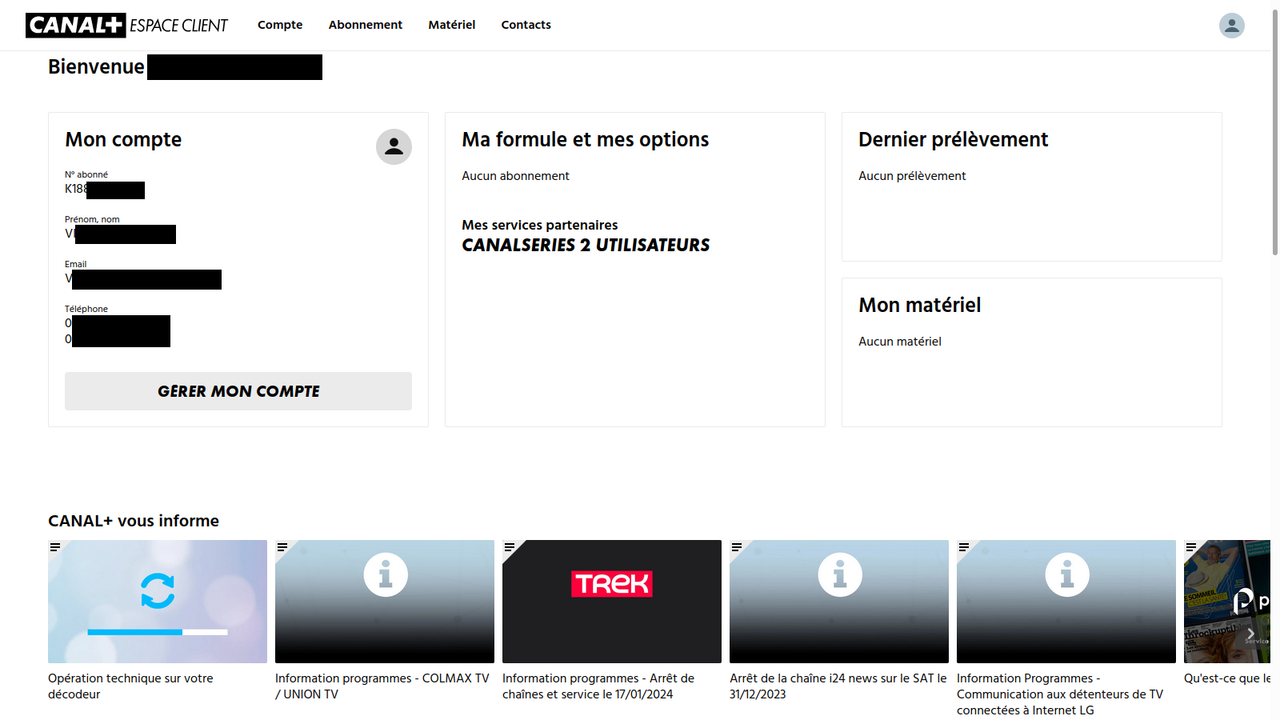Screen dimensions: 1280x720
Task: Click the Mon compte card heading
Action: point(123,140)
